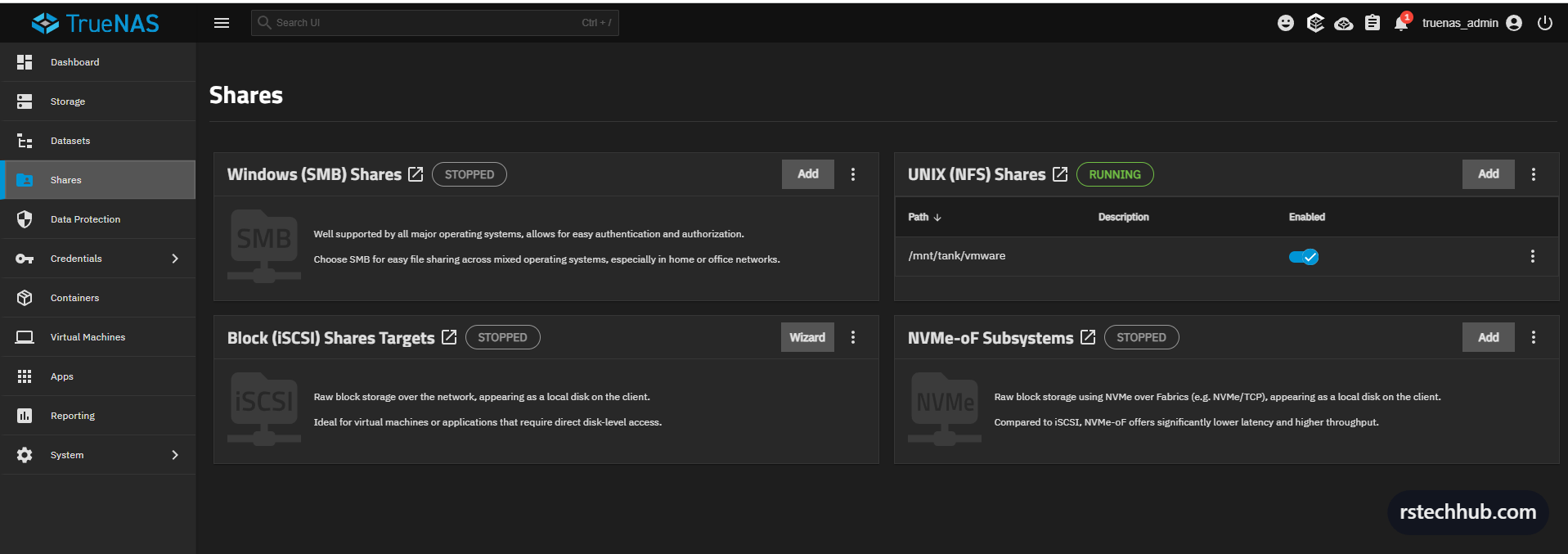Click the Dashboard sidebar icon
The width and height of the screenshot is (1568, 554).
(25, 62)
